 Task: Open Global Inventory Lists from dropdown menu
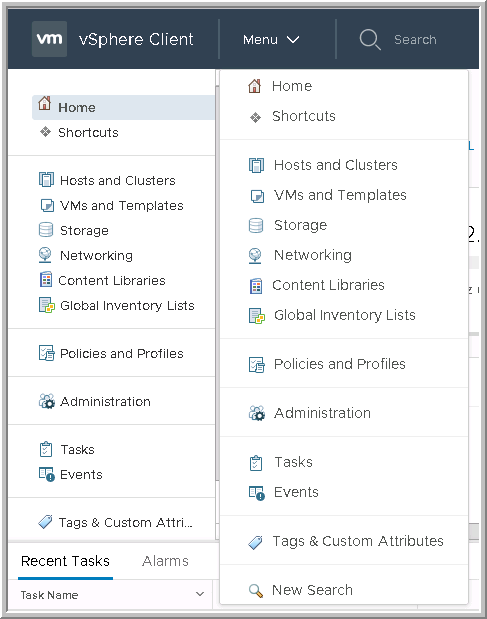tap(344, 315)
